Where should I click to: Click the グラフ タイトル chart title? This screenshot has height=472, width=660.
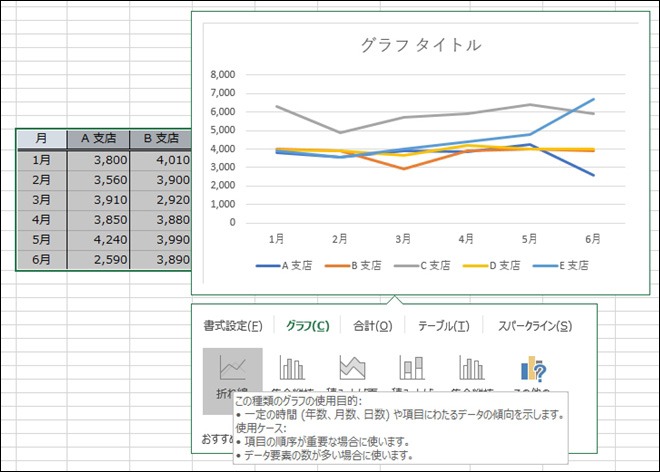(x=420, y=45)
